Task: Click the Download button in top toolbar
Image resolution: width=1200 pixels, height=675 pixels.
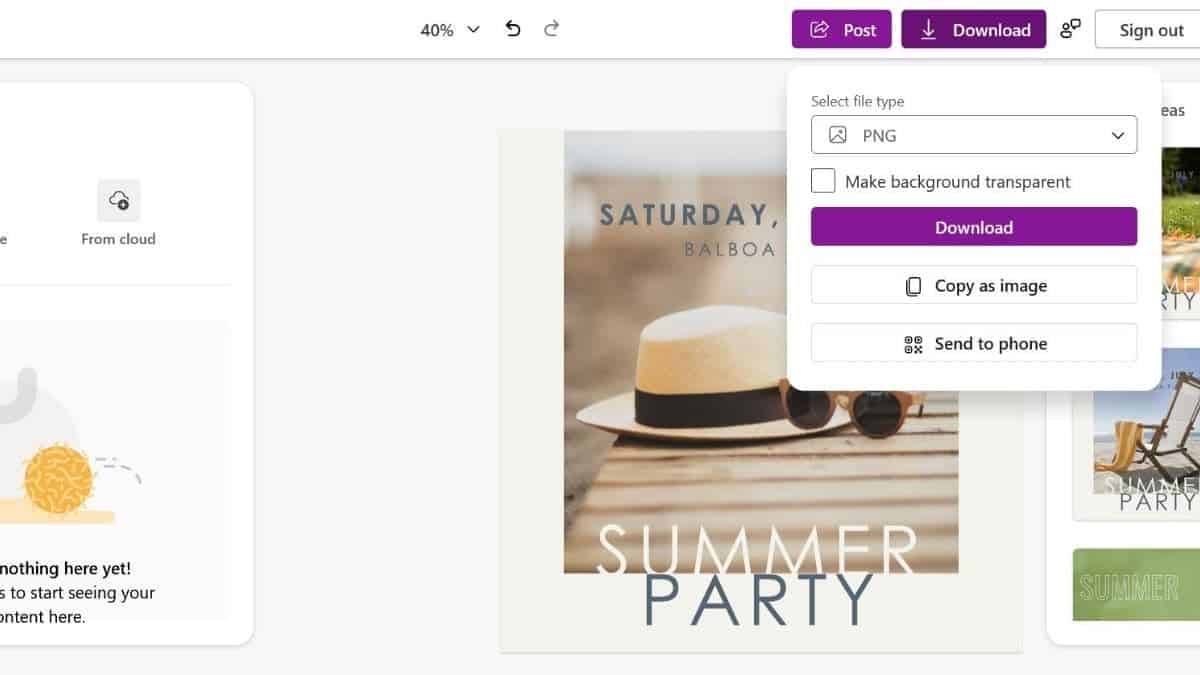Action: point(973,29)
